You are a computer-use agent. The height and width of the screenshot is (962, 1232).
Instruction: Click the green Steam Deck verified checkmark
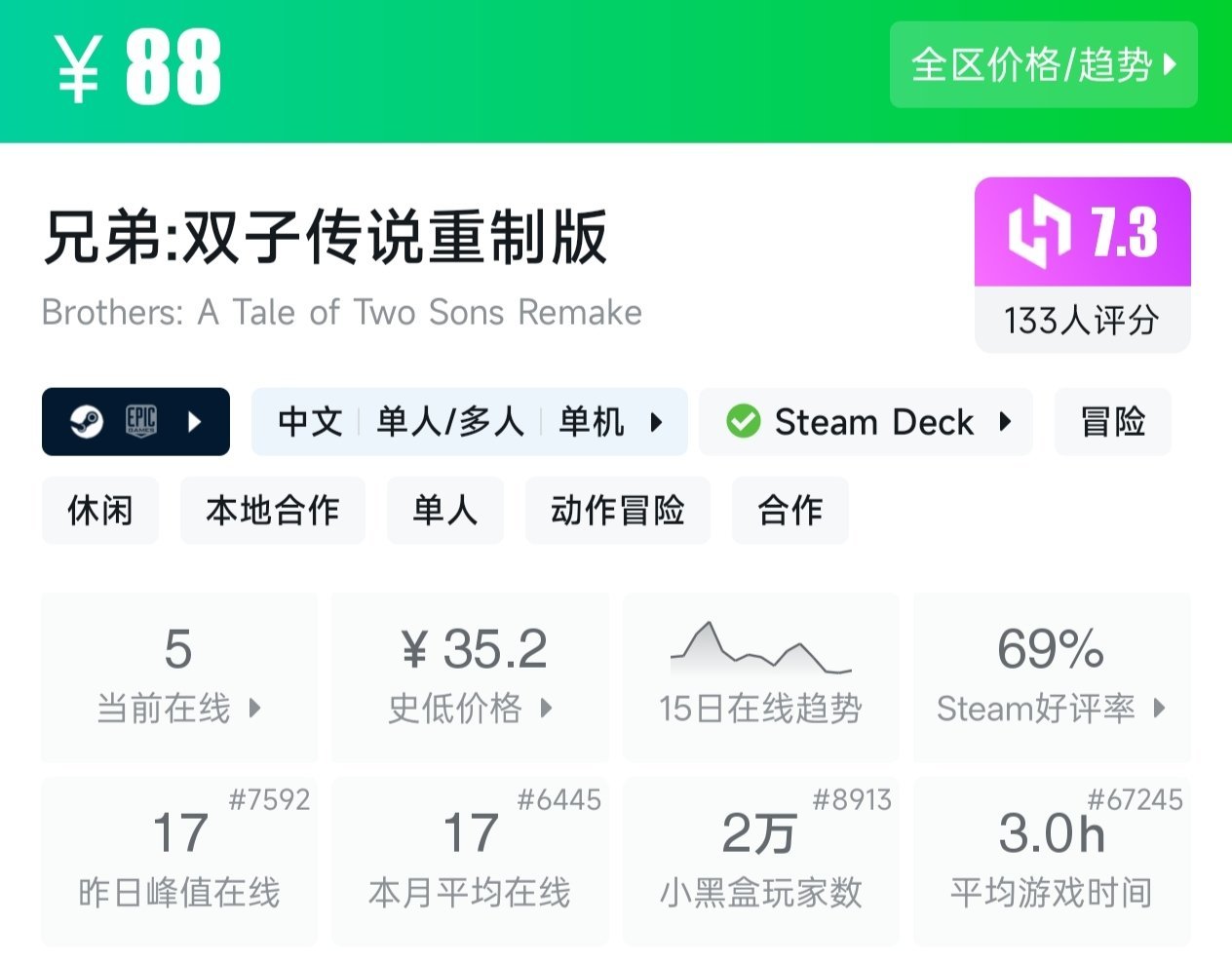(x=743, y=422)
